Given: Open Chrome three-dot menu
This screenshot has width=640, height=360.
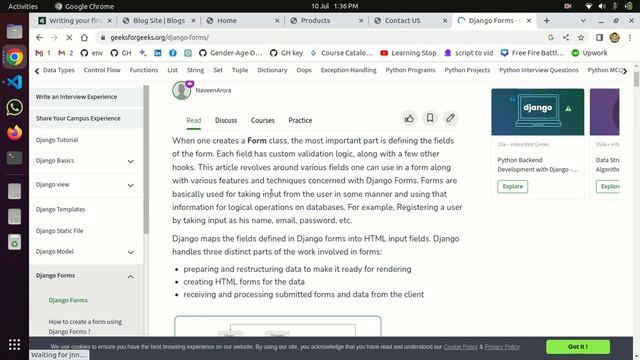Looking at the screenshot, I should tap(630, 38).
